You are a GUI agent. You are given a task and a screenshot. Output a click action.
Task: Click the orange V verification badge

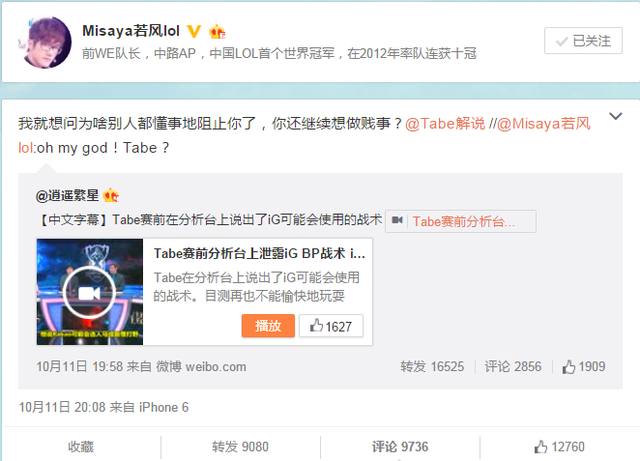coord(194,31)
